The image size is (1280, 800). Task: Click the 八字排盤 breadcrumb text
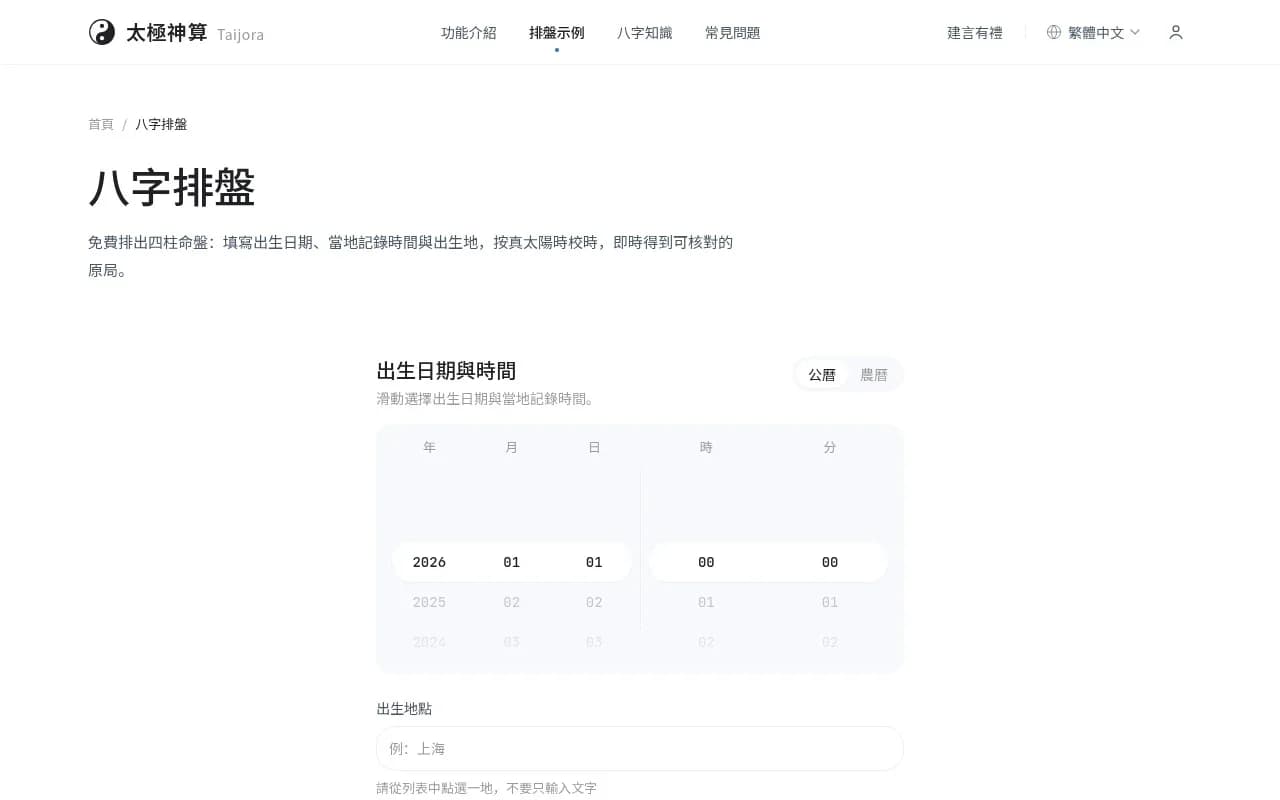point(161,124)
